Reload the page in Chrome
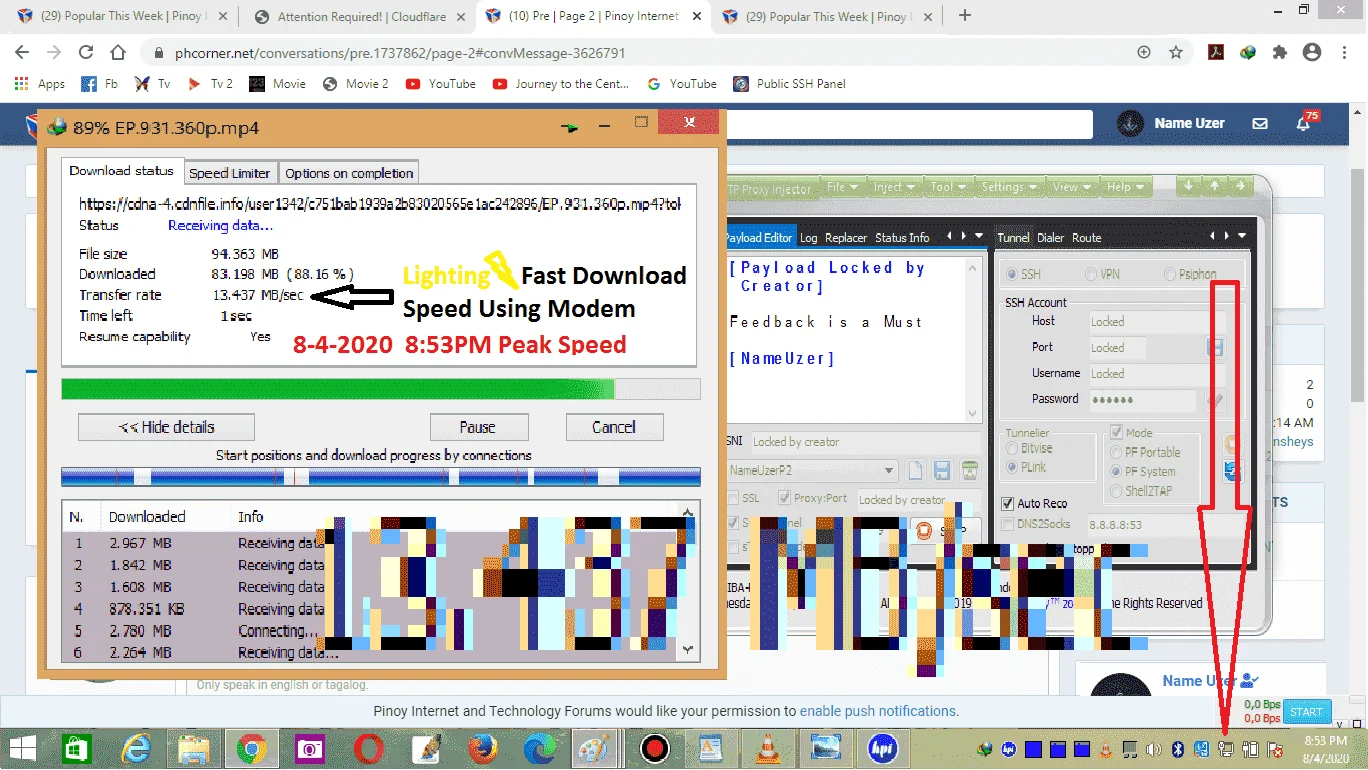This screenshot has width=1368, height=770. coord(86,52)
